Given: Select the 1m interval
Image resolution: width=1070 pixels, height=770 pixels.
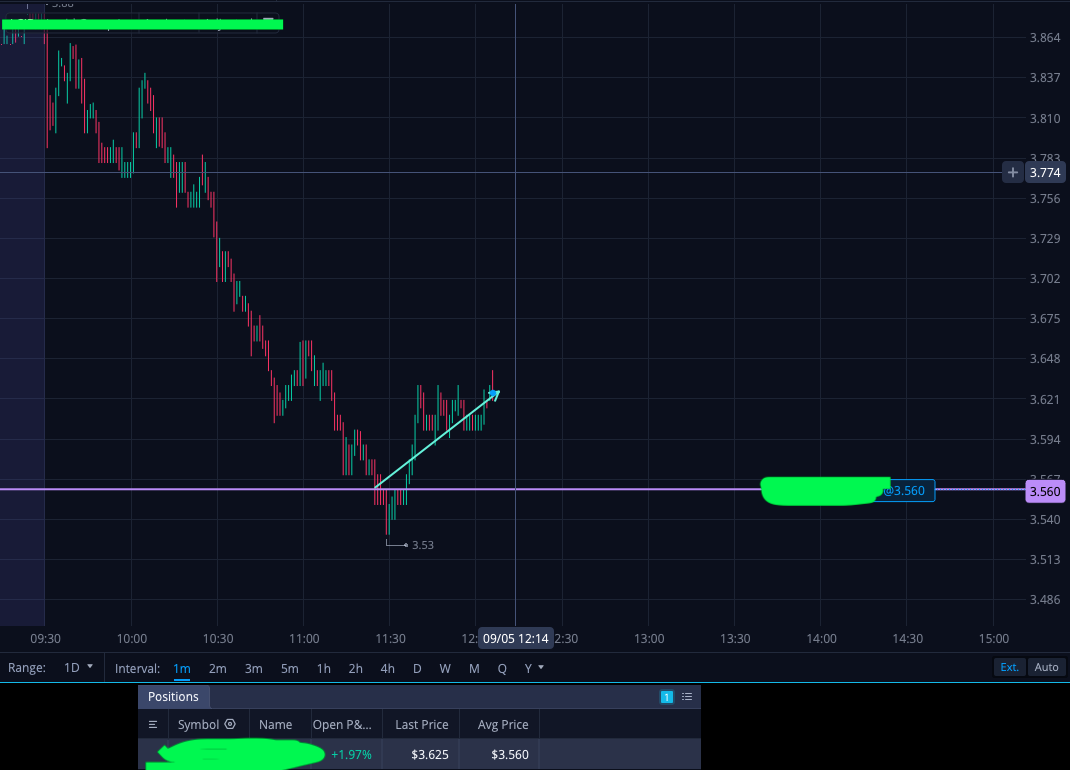Looking at the screenshot, I should 182,669.
